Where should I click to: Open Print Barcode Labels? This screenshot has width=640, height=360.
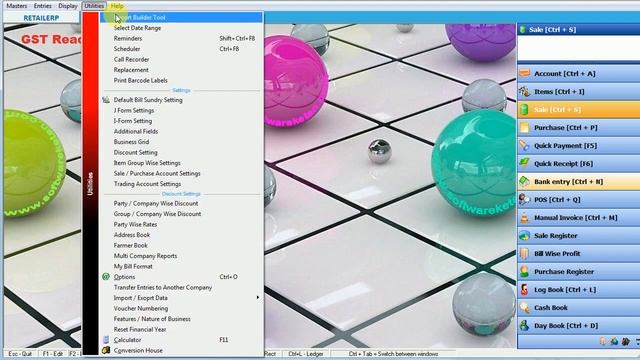coord(140,80)
